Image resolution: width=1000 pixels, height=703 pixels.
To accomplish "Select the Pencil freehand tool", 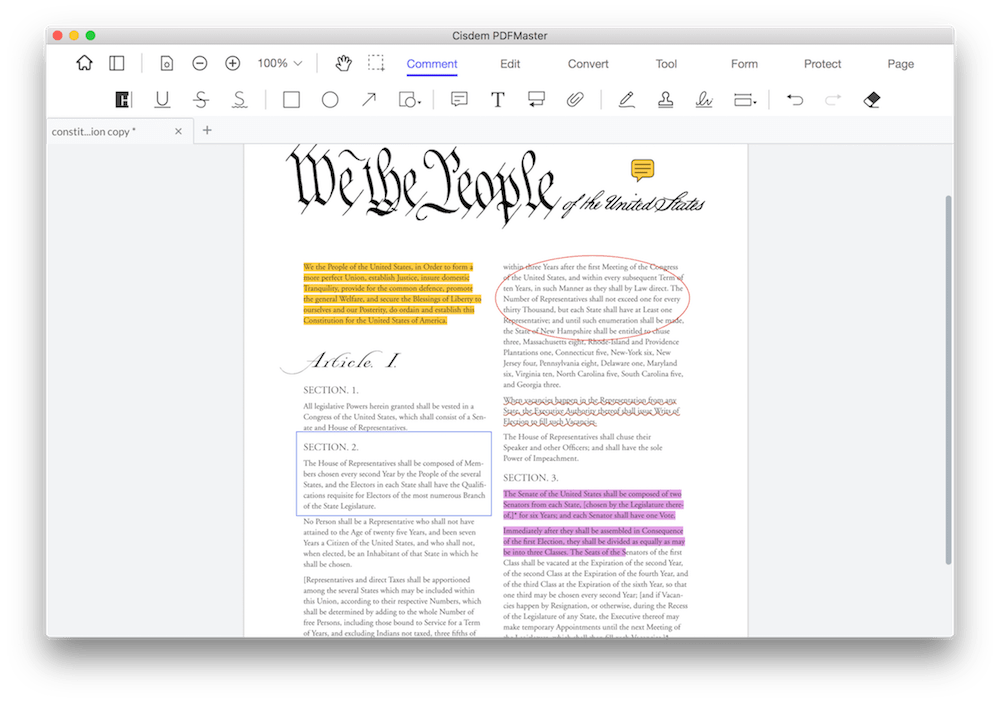I will 626,100.
